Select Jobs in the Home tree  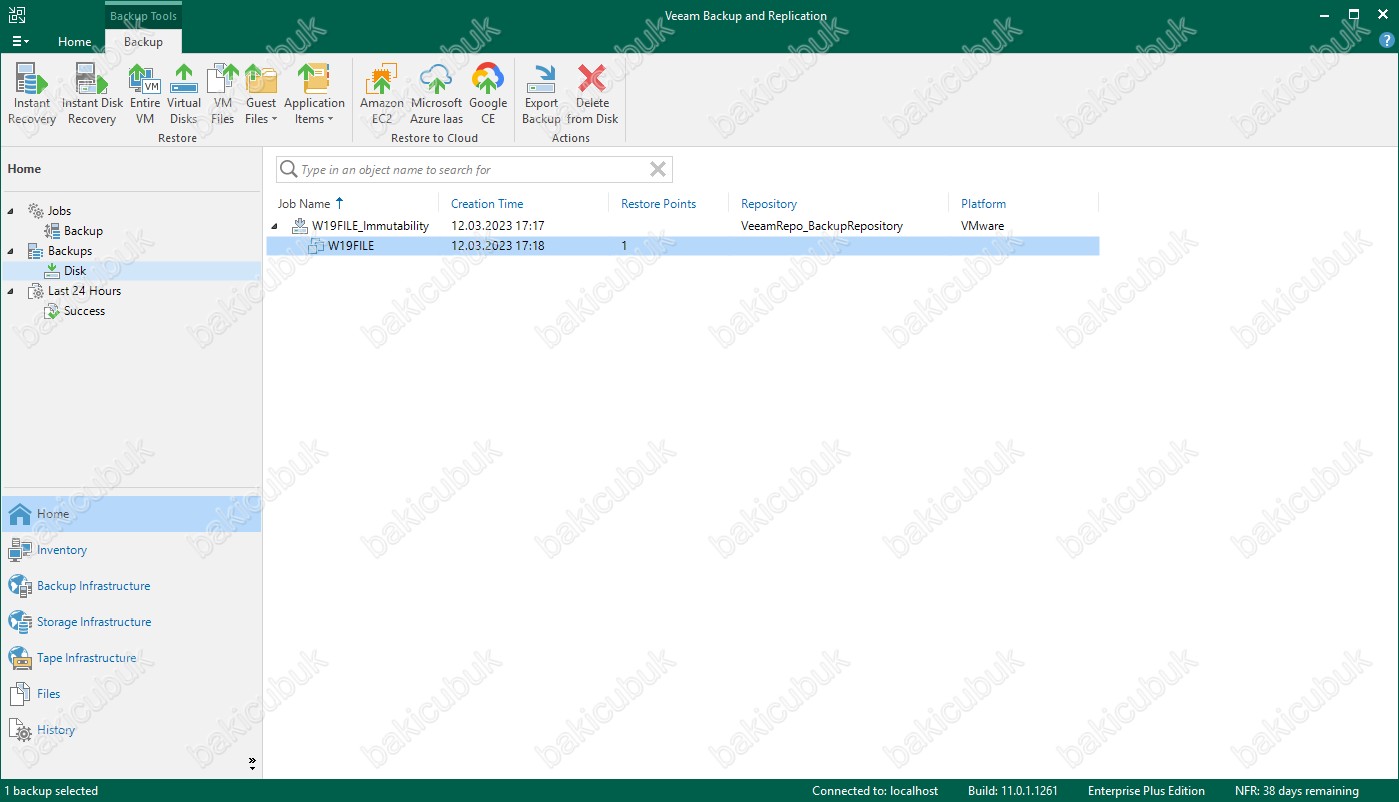tap(59, 211)
